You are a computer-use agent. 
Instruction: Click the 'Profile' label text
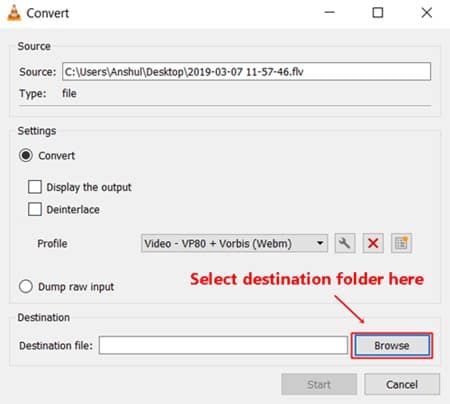click(x=52, y=244)
